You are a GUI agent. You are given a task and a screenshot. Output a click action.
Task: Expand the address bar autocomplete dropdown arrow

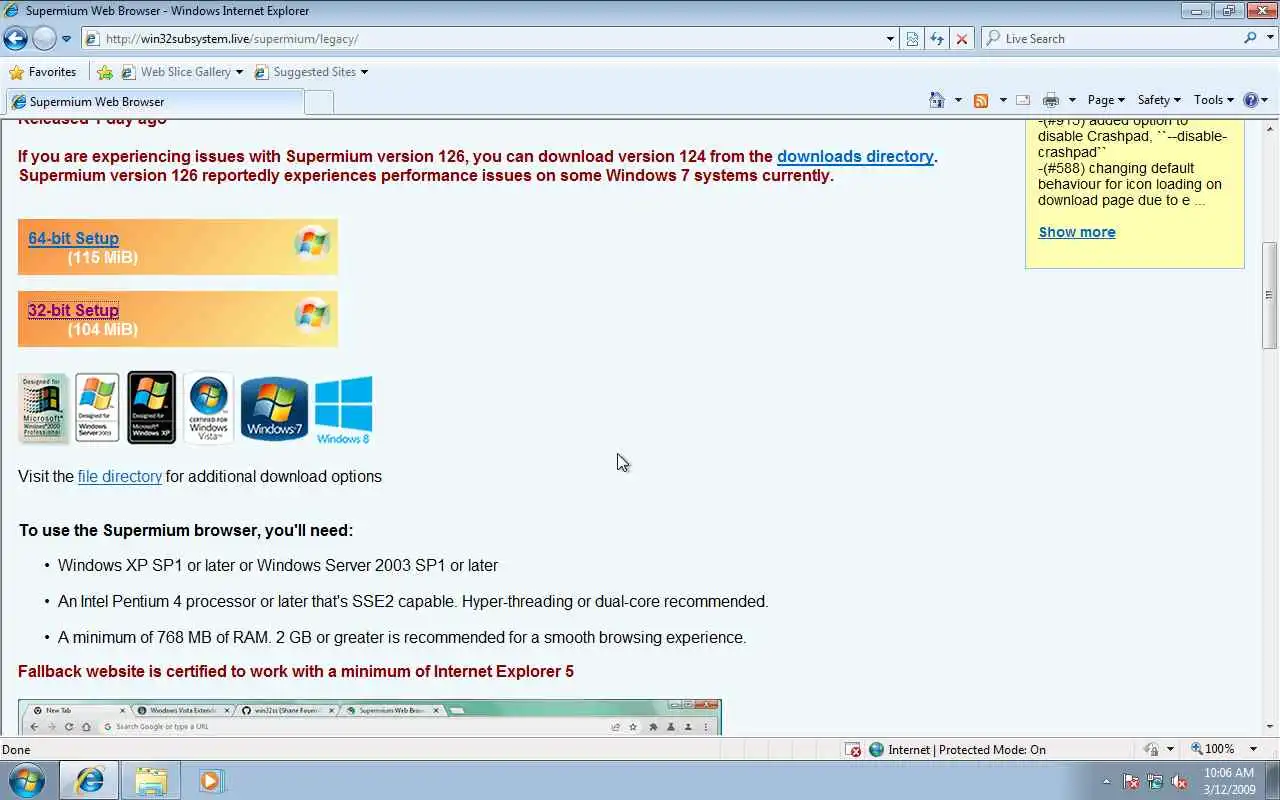(x=890, y=39)
